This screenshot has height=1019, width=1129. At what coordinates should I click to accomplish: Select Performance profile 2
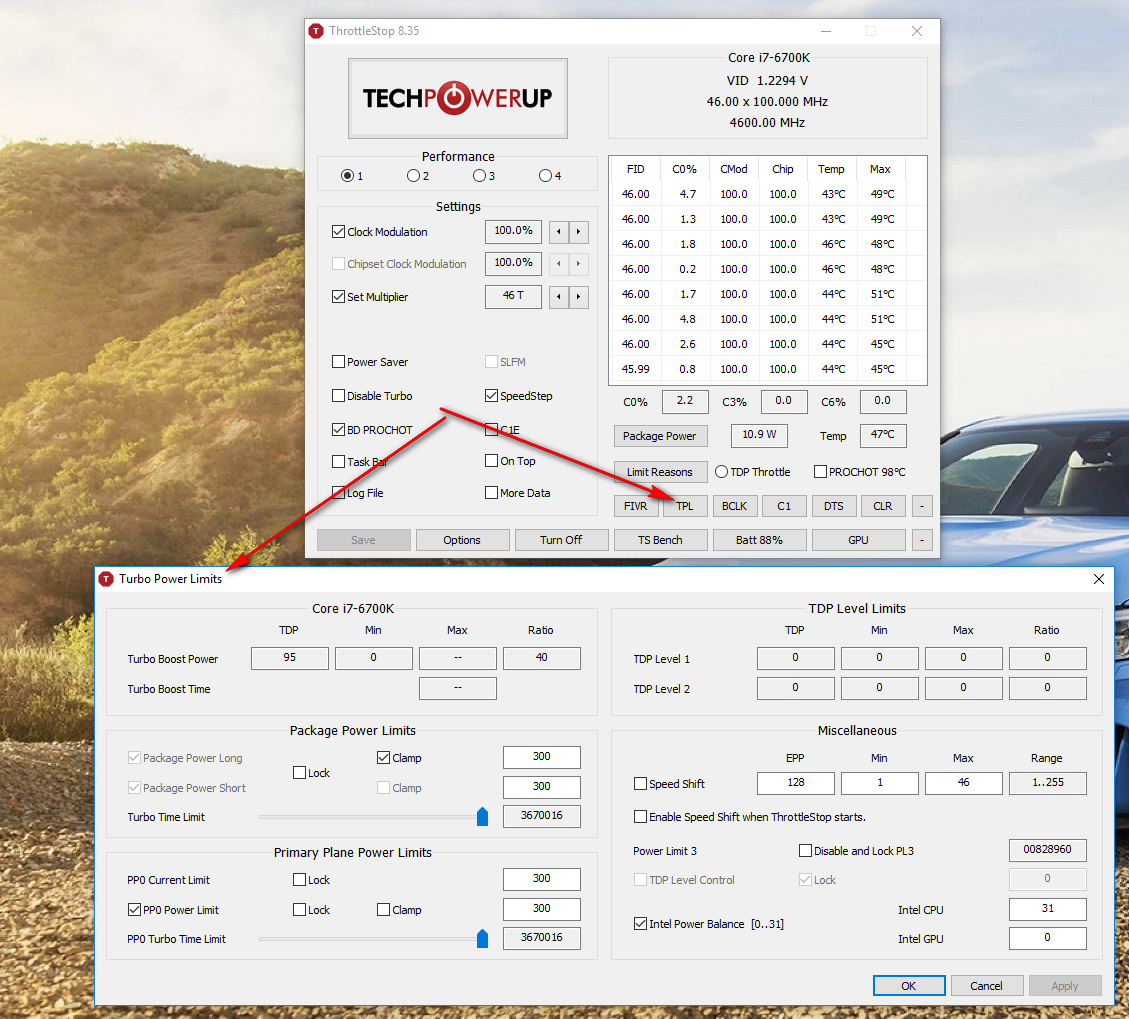[413, 176]
